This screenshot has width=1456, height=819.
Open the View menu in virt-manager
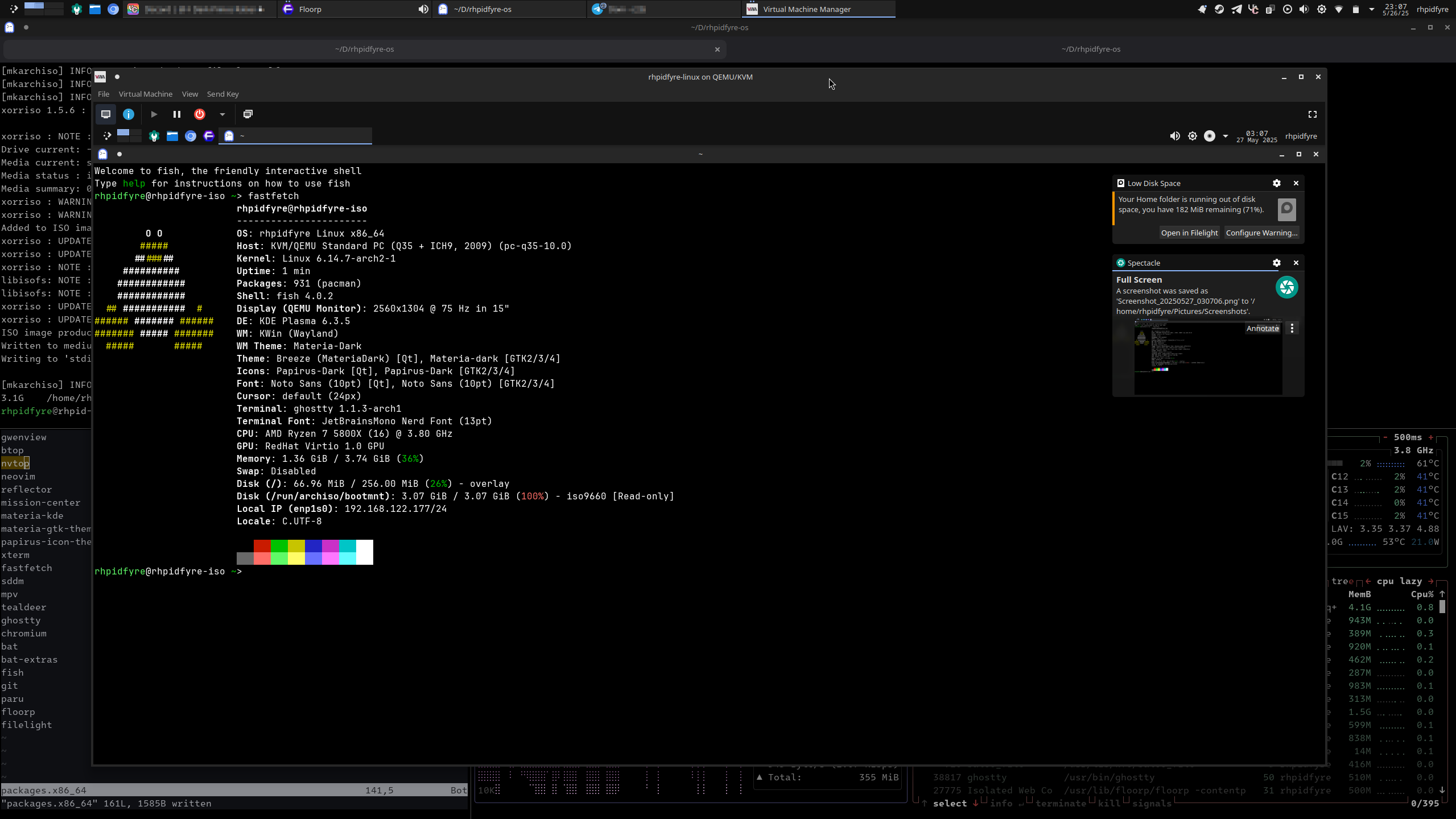190,94
